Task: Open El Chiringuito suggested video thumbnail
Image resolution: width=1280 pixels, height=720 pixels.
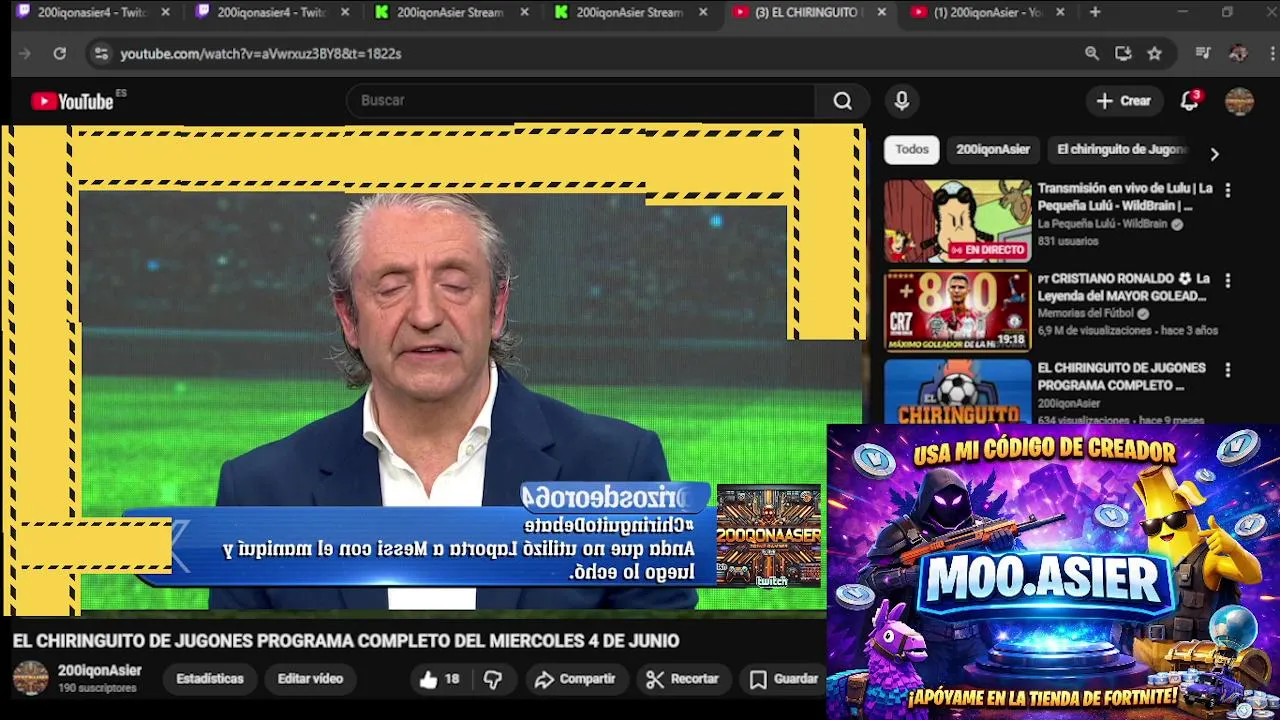Action: (x=957, y=392)
